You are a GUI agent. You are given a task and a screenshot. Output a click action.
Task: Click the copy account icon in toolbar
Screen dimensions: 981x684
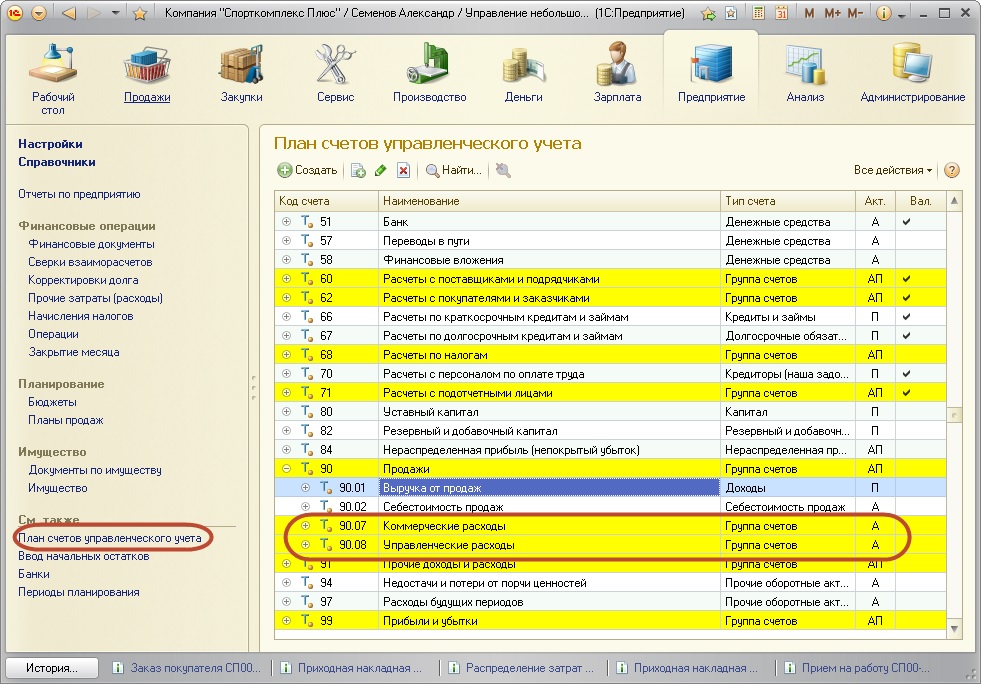click(x=359, y=171)
